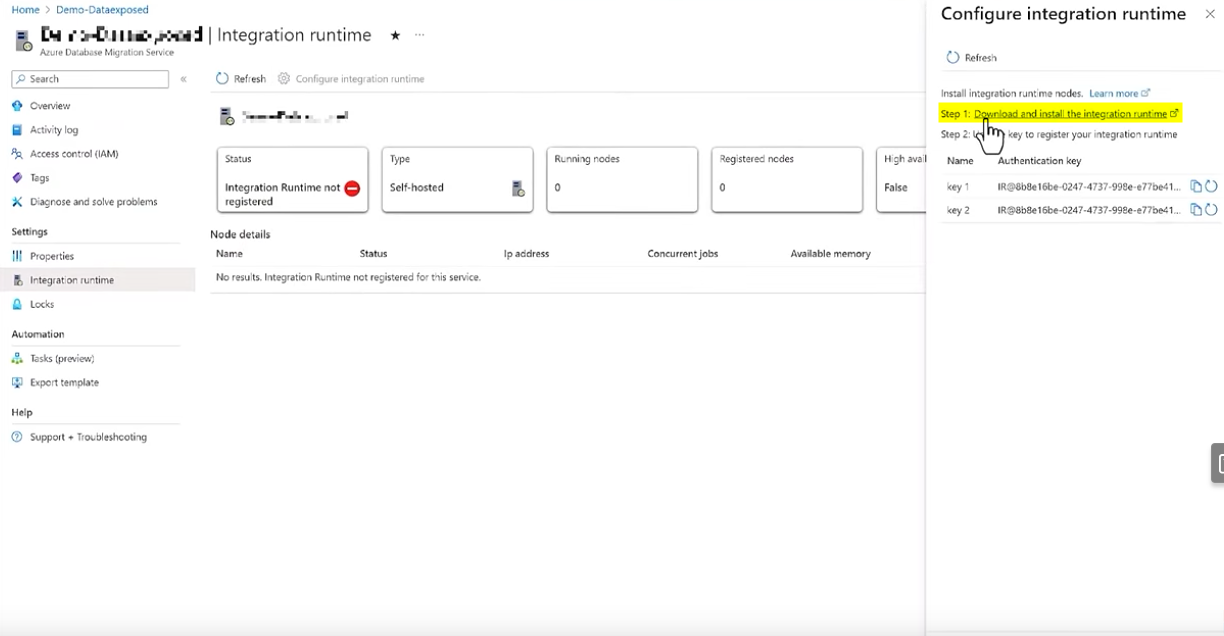Regenerate the authentication key for key 2

point(1212,209)
